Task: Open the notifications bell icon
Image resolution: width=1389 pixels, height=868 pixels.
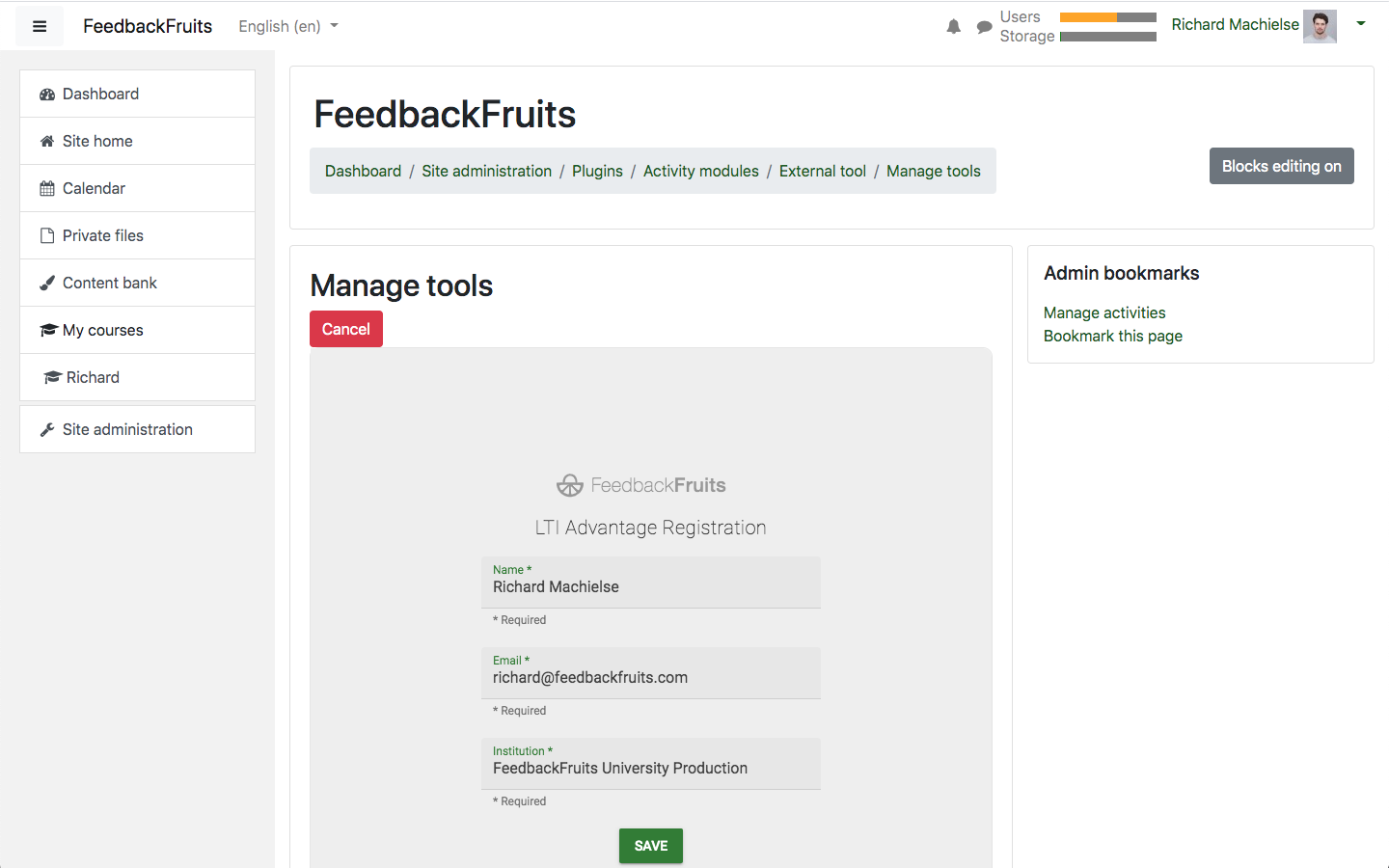Action: point(953,27)
